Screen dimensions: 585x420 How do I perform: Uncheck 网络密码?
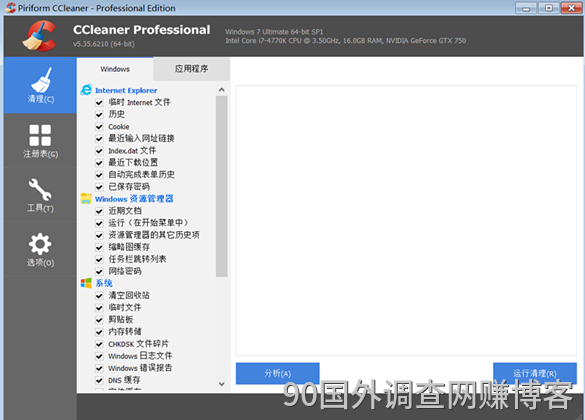tap(99, 272)
